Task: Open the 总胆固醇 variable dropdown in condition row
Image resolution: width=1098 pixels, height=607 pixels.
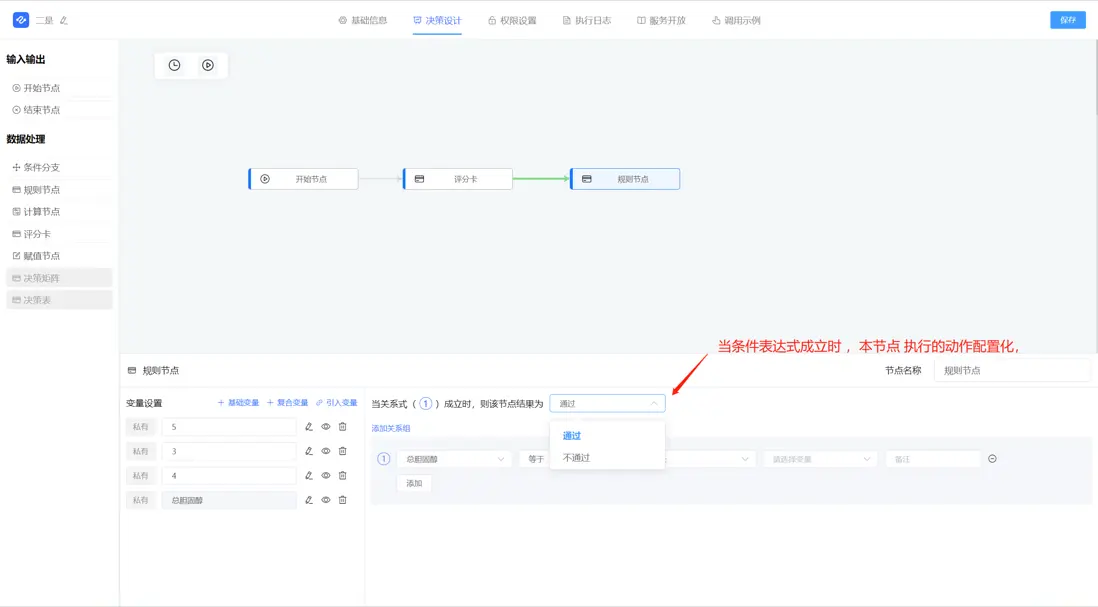Action: point(454,459)
